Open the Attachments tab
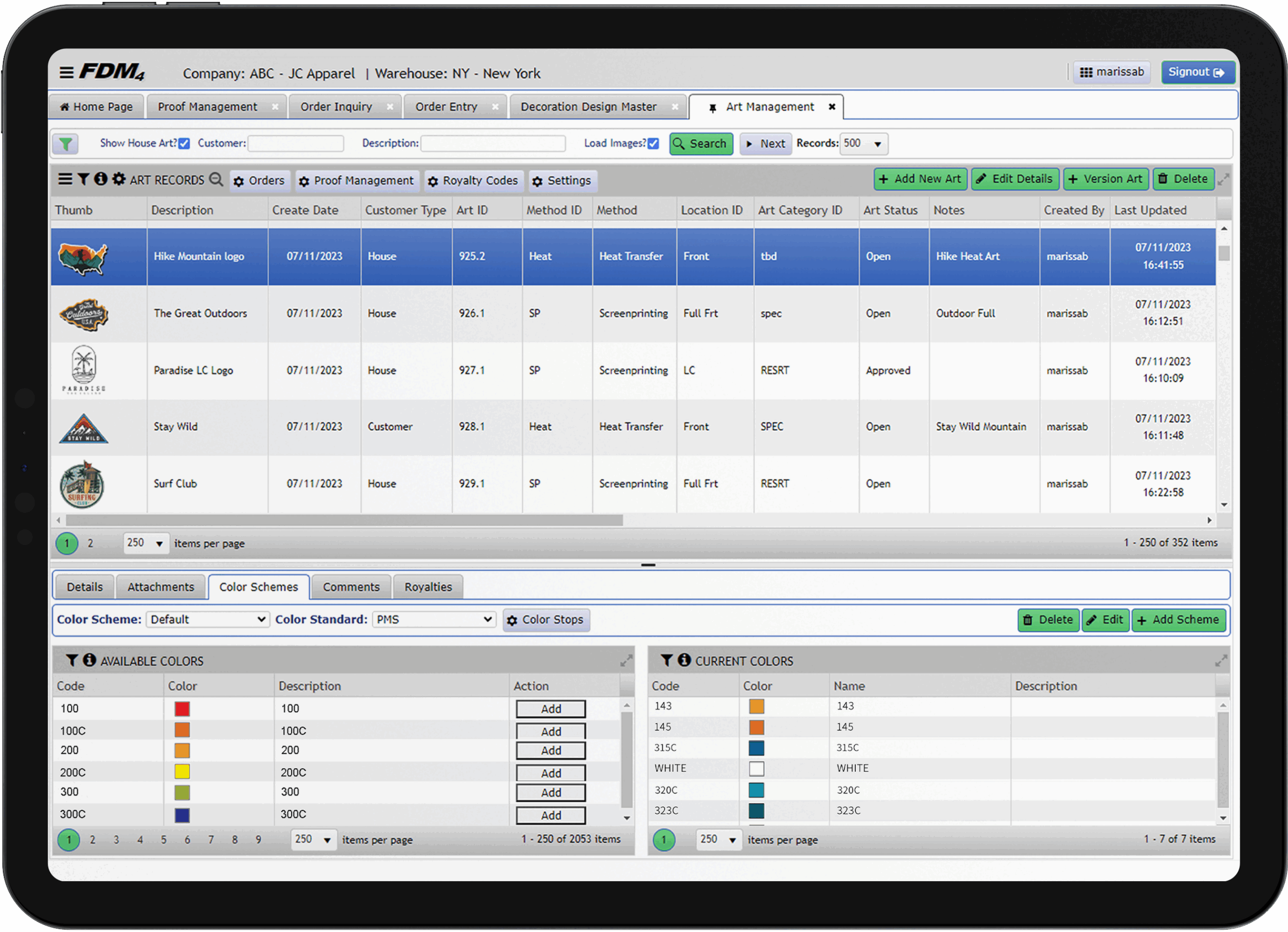The width and height of the screenshot is (1288, 932). coord(160,587)
